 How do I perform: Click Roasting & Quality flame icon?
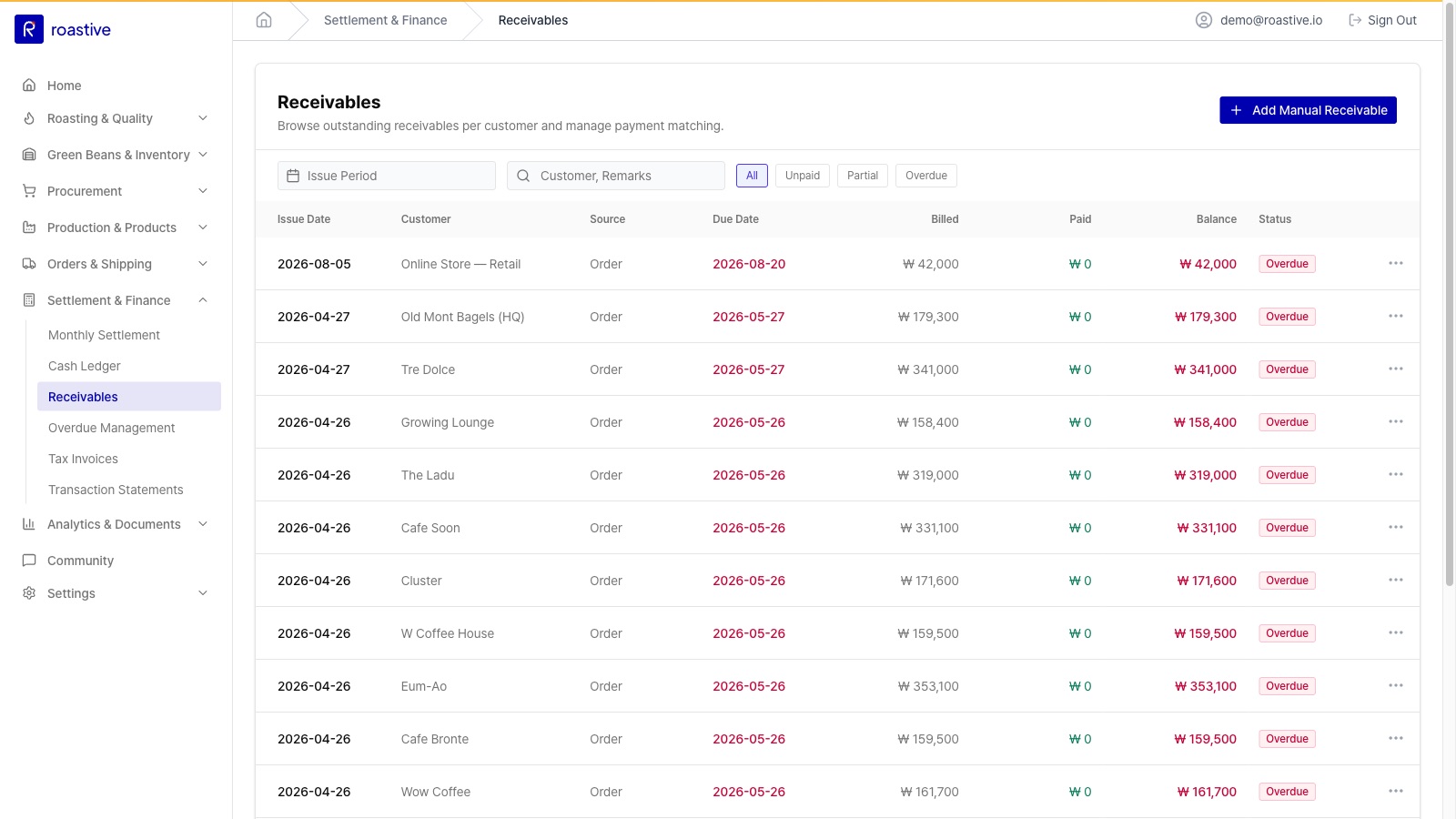point(29,118)
